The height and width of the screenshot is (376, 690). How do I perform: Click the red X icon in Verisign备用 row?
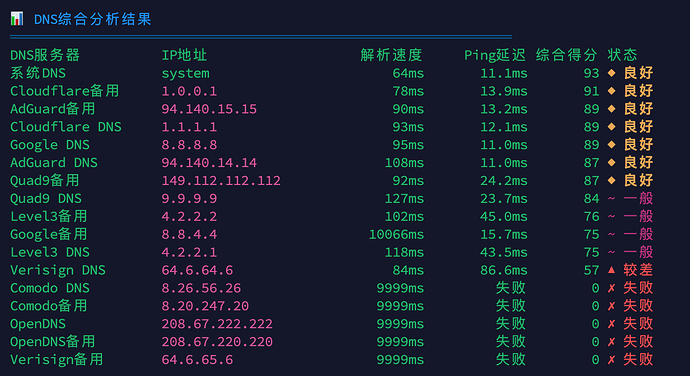click(611, 360)
